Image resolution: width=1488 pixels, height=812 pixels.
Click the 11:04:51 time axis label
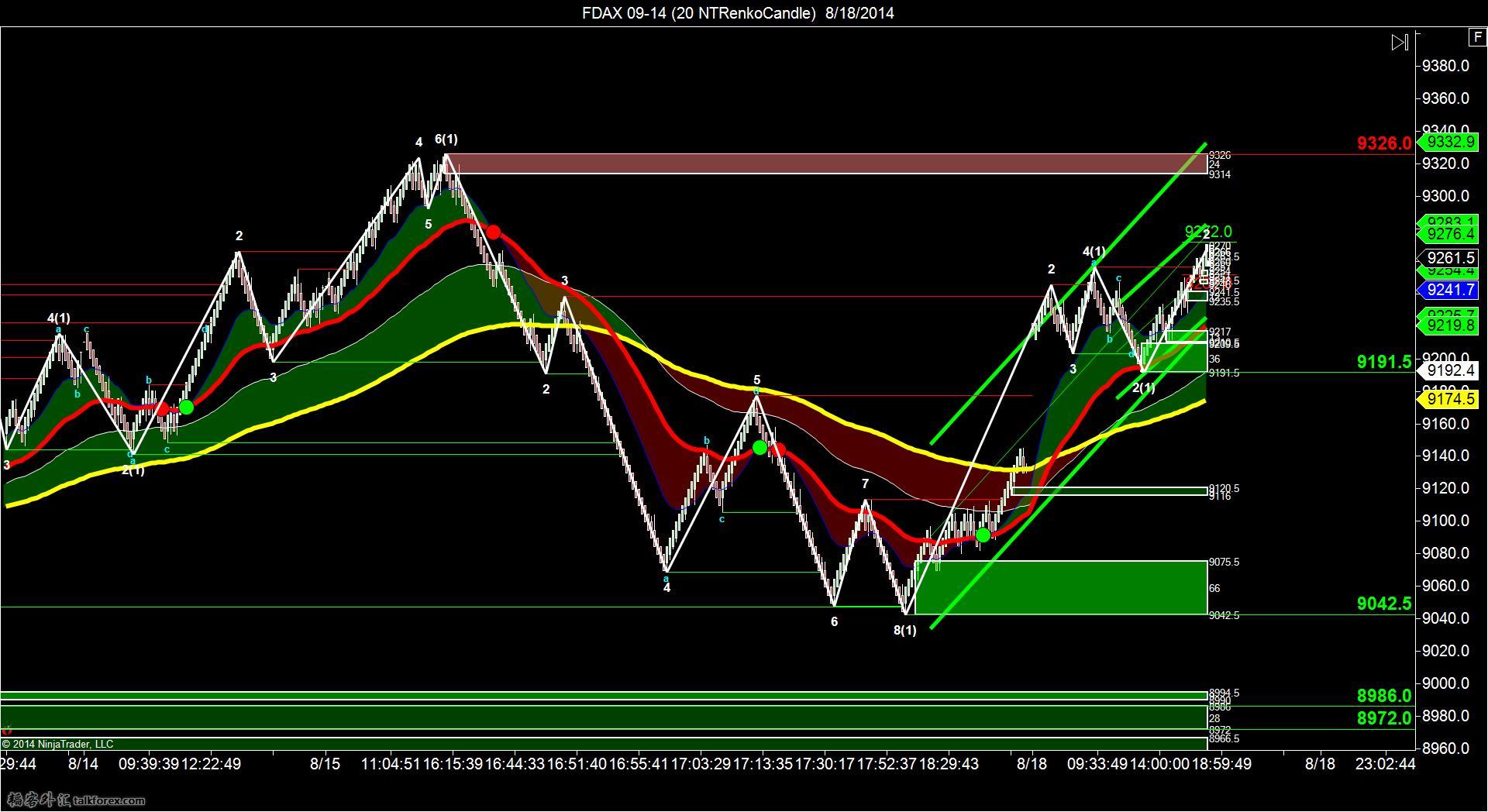tap(391, 764)
